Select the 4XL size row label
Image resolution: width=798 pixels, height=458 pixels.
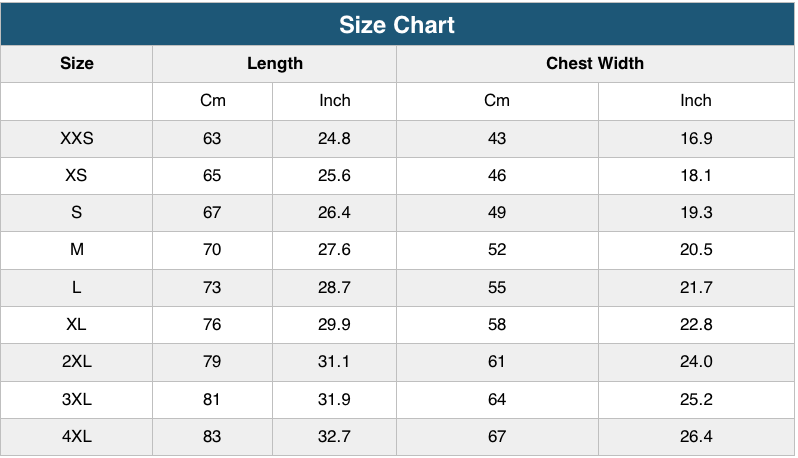pos(77,437)
